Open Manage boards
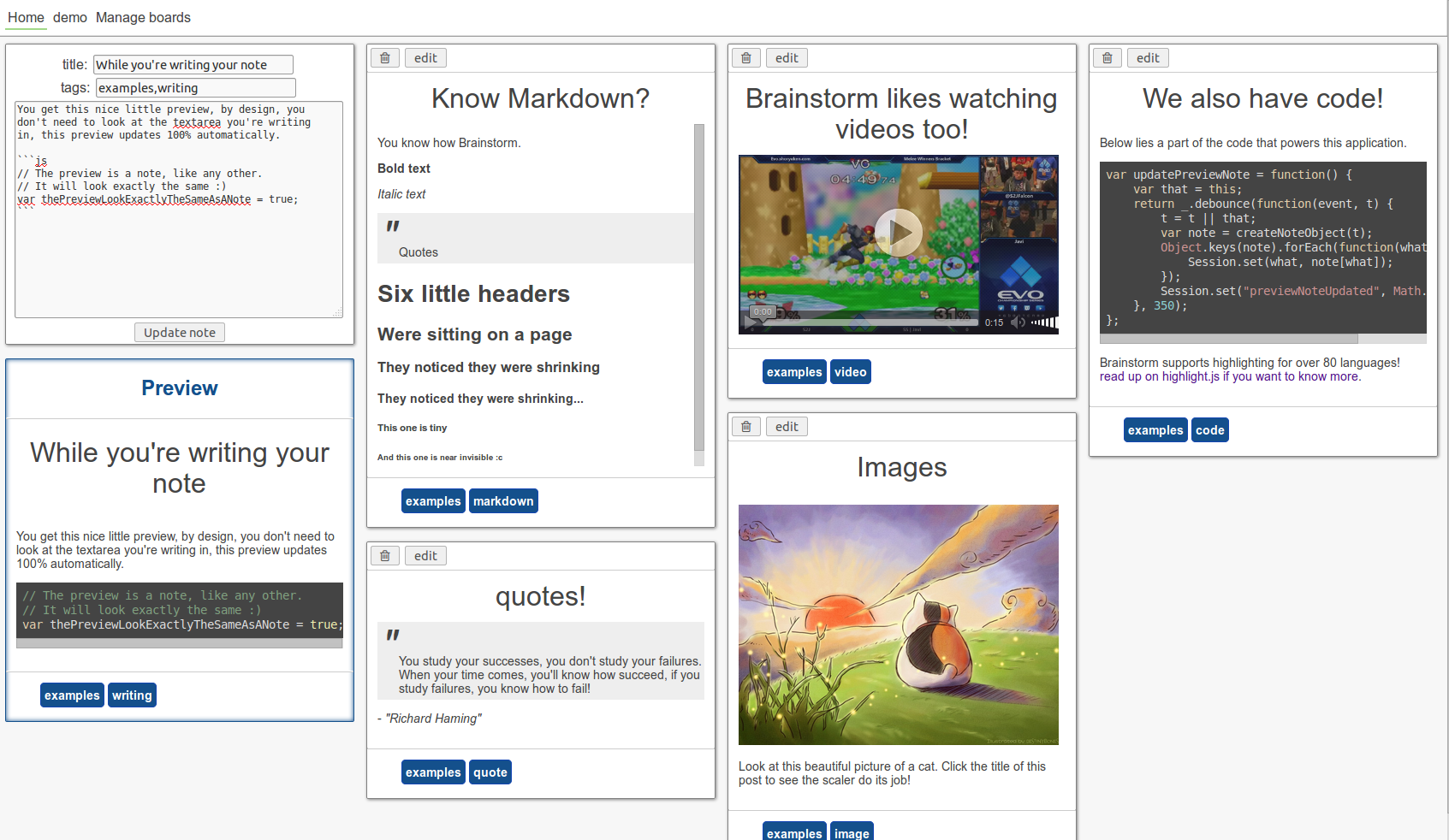This screenshot has height=840, width=1449. (143, 17)
